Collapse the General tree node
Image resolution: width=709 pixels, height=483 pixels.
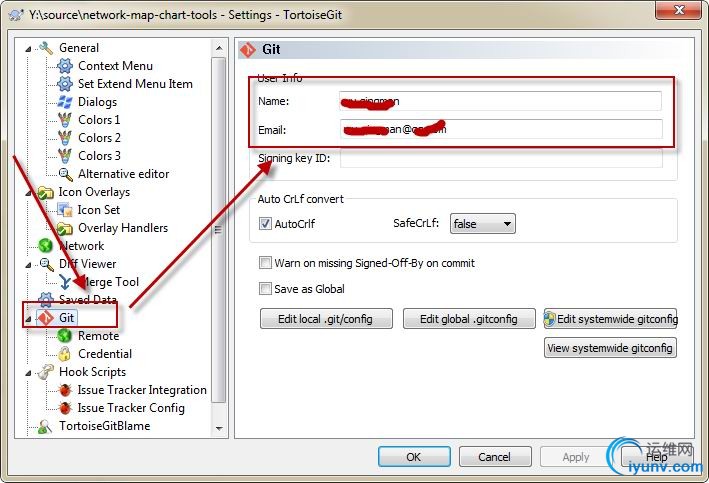pos(28,49)
